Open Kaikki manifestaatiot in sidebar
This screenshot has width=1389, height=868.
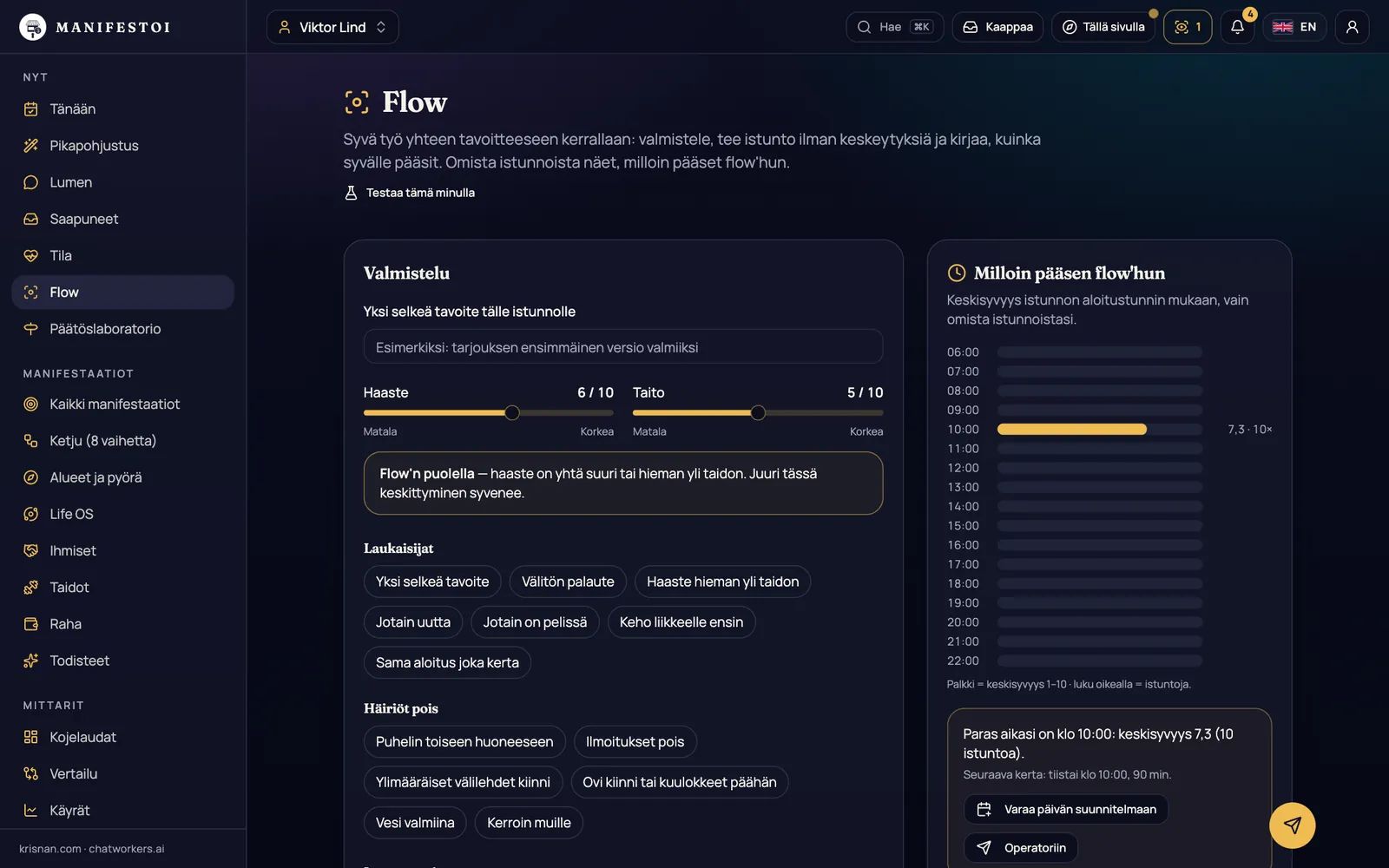(x=122, y=404)
